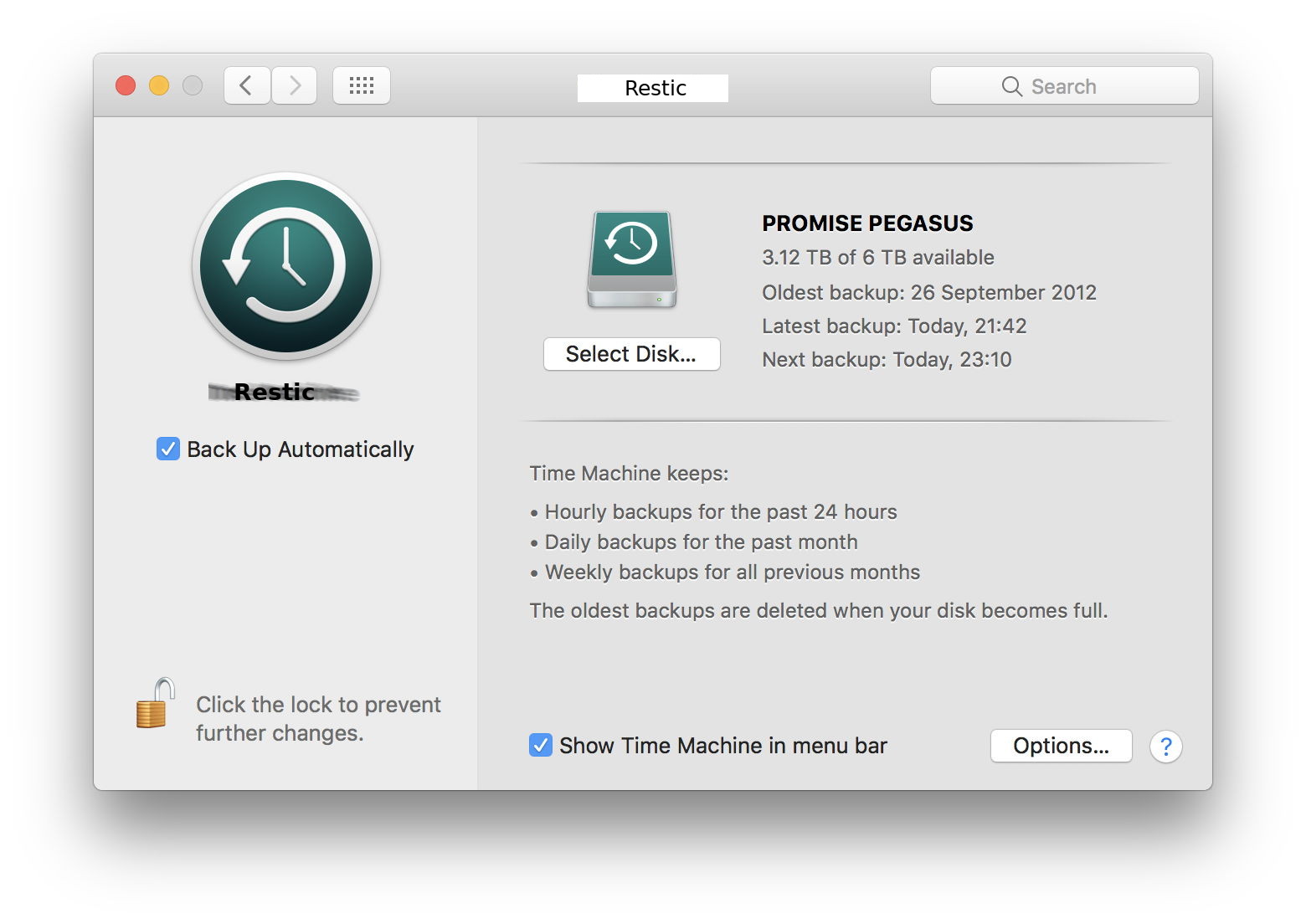This screenshot has height=924, width=1306.
Task: Minimize the window with the yellow button
Action: pos(159,85)
